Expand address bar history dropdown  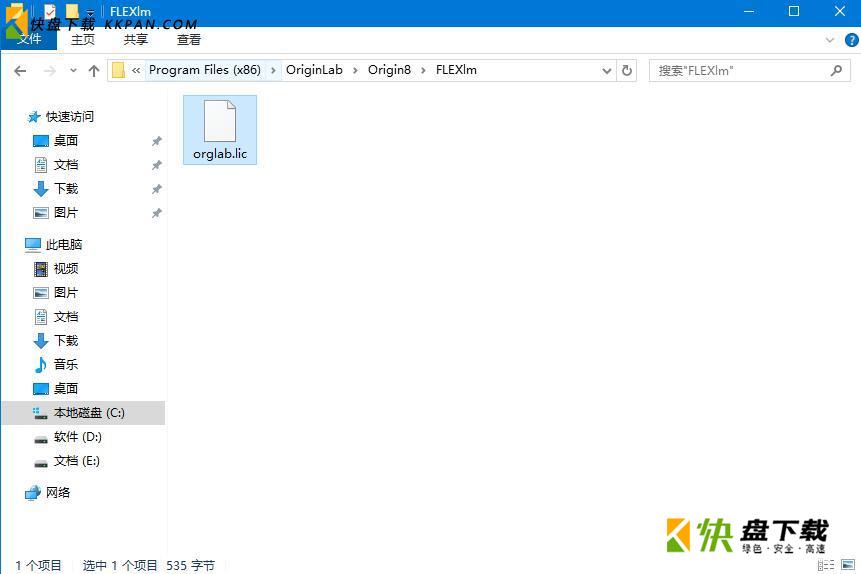(607, 70)
